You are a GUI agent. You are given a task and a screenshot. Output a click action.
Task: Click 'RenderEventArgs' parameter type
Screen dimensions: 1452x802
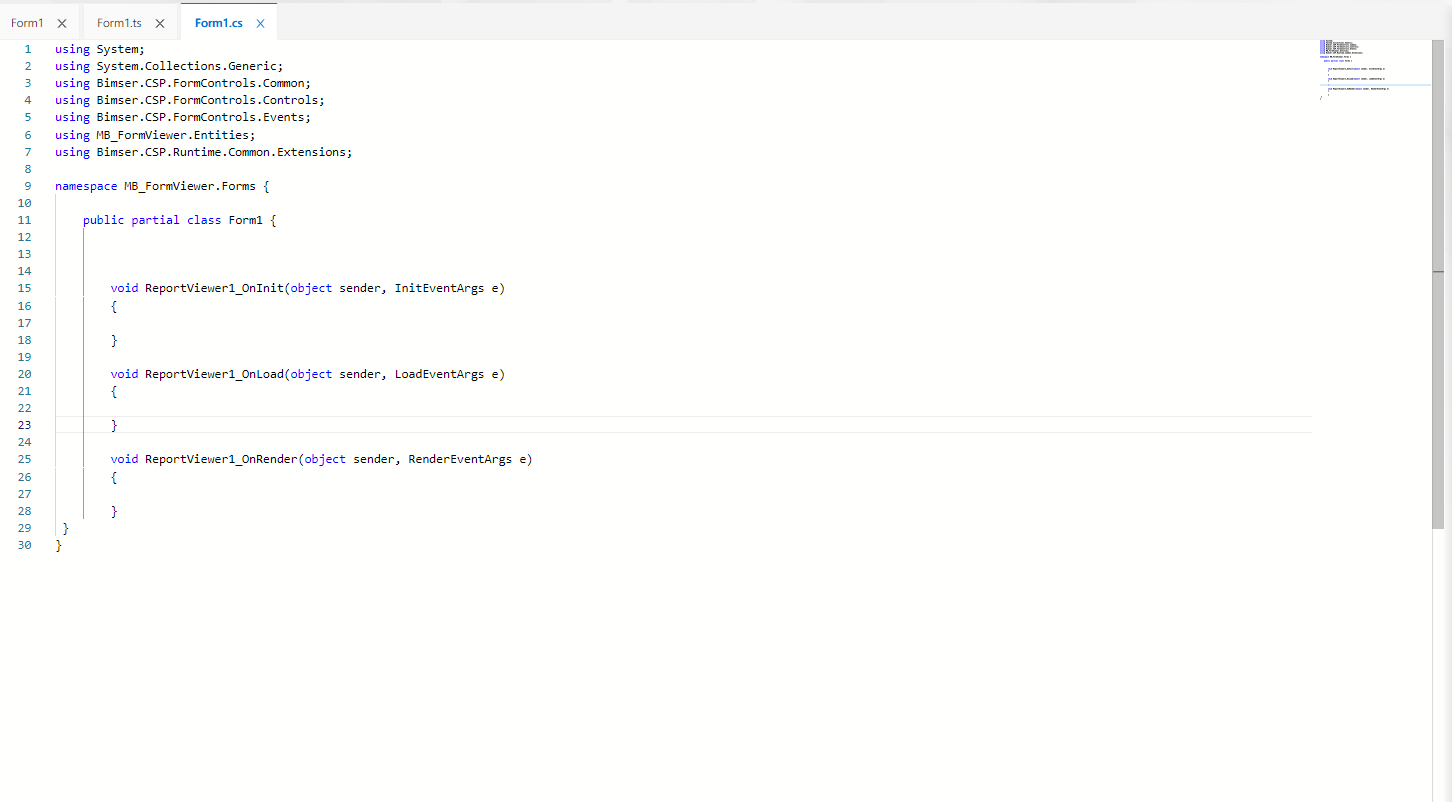(460, 459)
